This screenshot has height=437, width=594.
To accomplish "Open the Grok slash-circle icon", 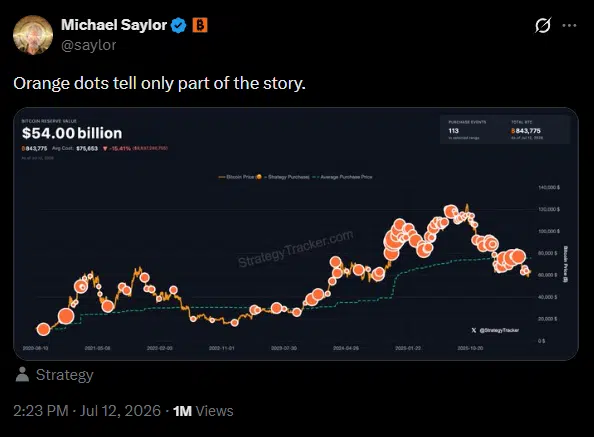I will [x=543, y=25].
